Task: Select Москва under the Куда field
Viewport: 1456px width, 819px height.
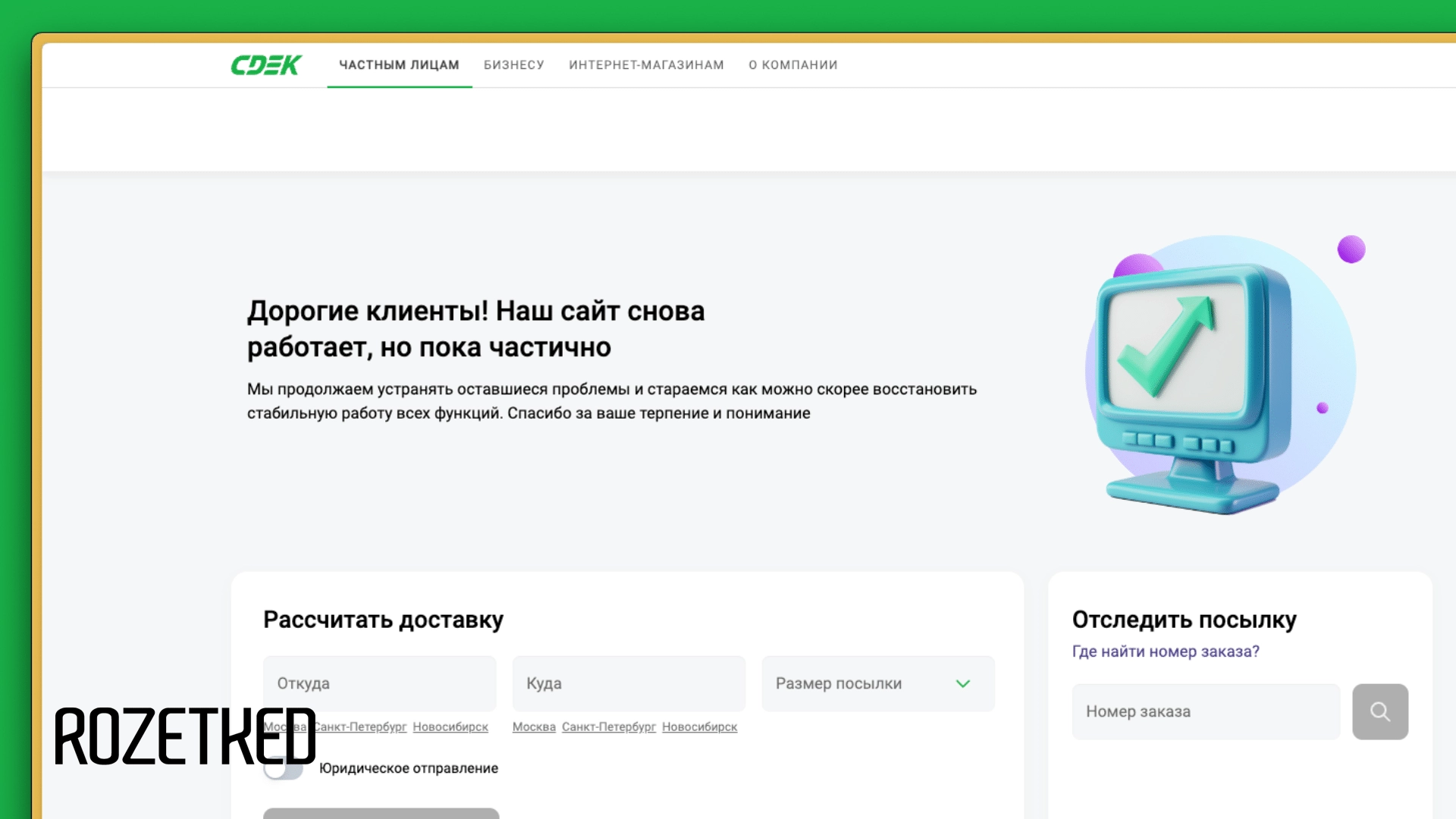Action: click(534, 726)
